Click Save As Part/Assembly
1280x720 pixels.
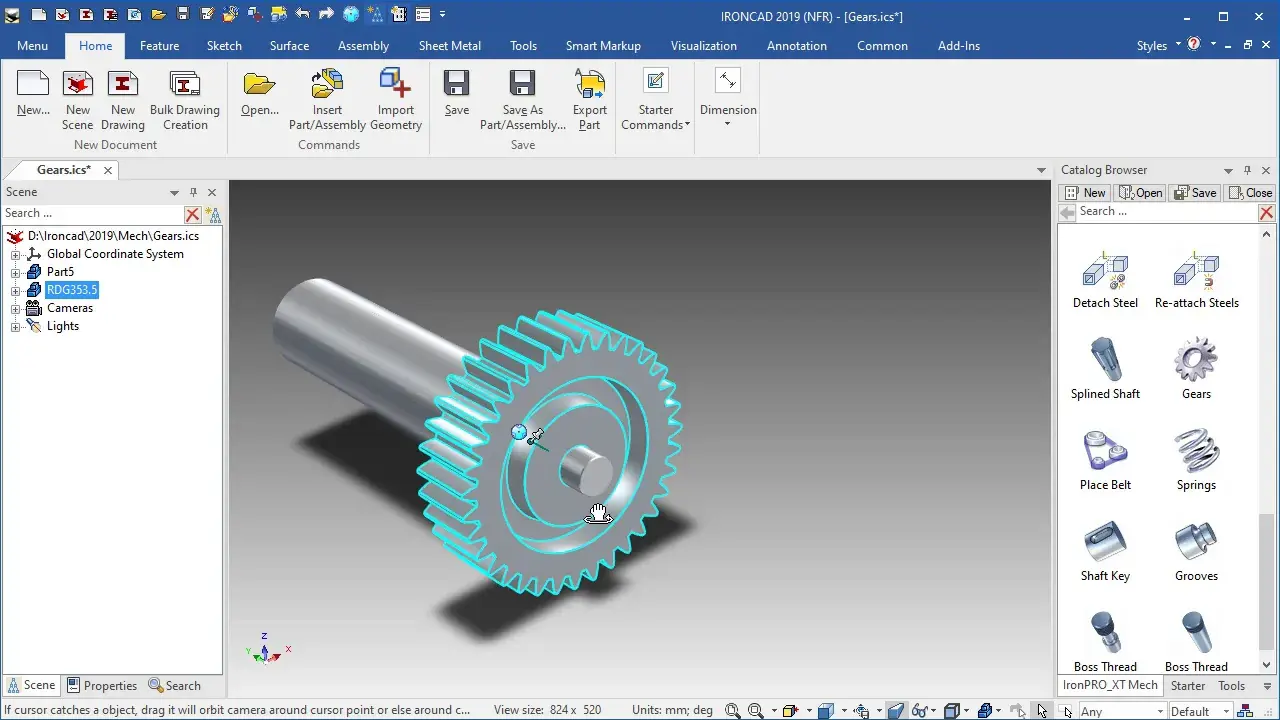click(x=523, y=100)
